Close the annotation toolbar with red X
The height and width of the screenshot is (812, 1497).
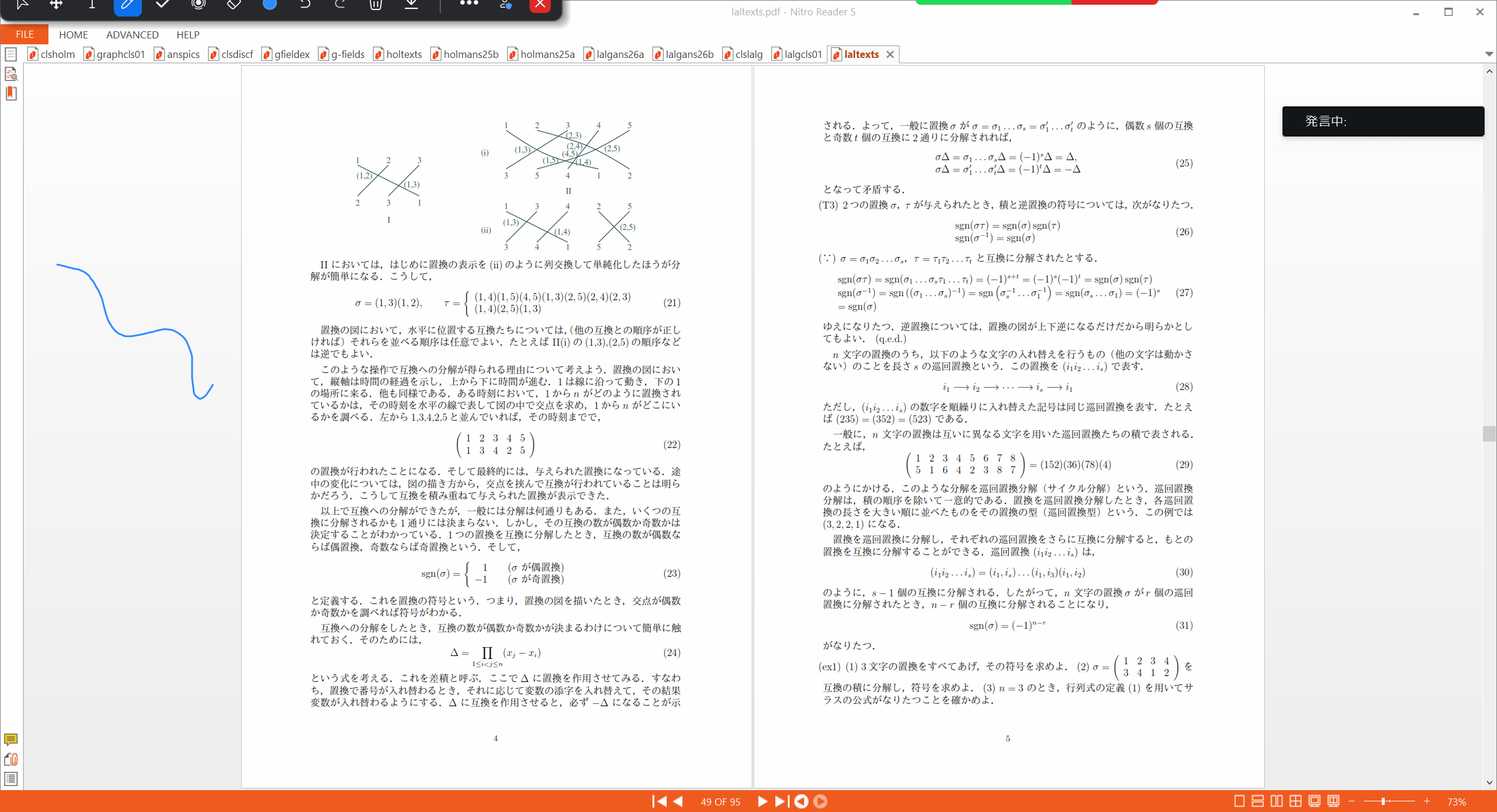540,5
